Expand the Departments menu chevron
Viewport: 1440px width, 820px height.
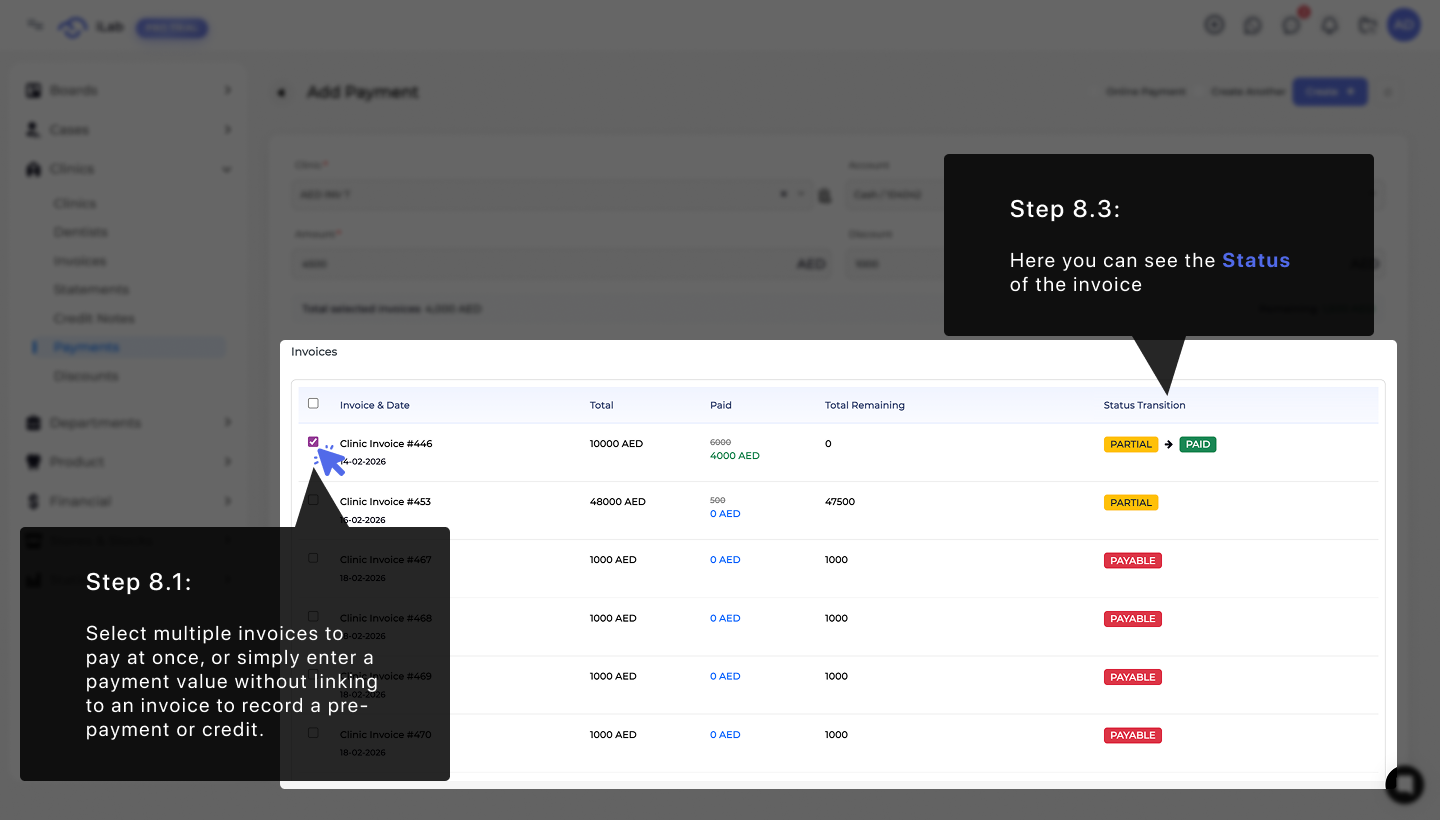point(228,423)
